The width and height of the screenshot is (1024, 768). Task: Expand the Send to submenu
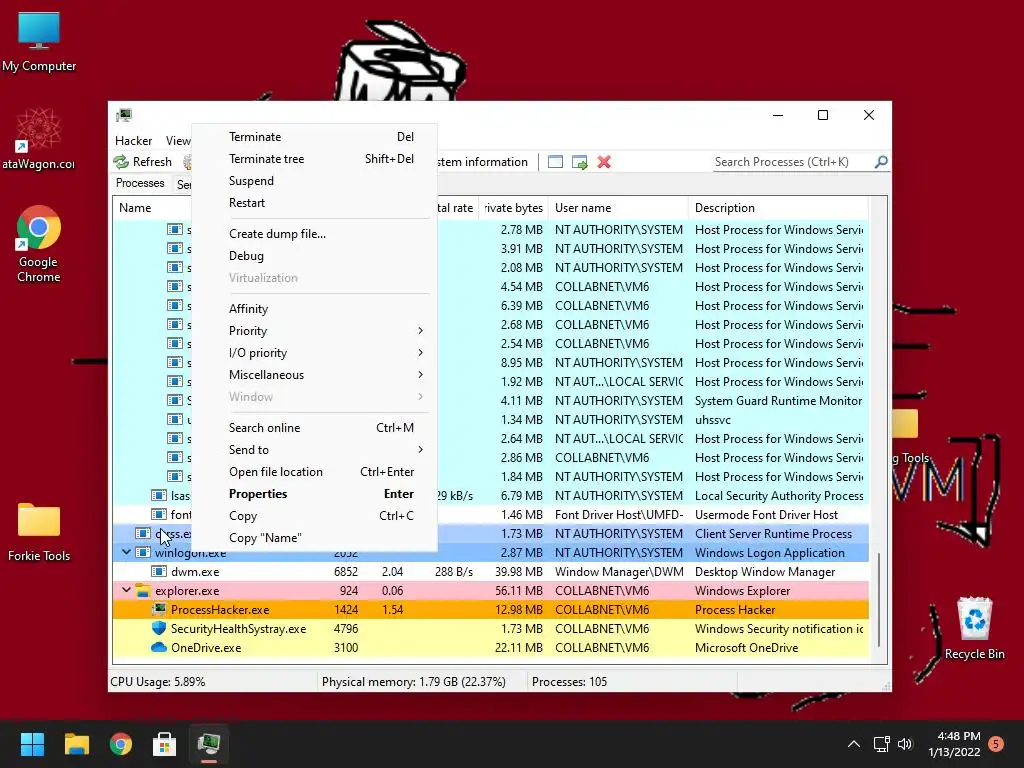pyautogui.click(x=314, y=450)
